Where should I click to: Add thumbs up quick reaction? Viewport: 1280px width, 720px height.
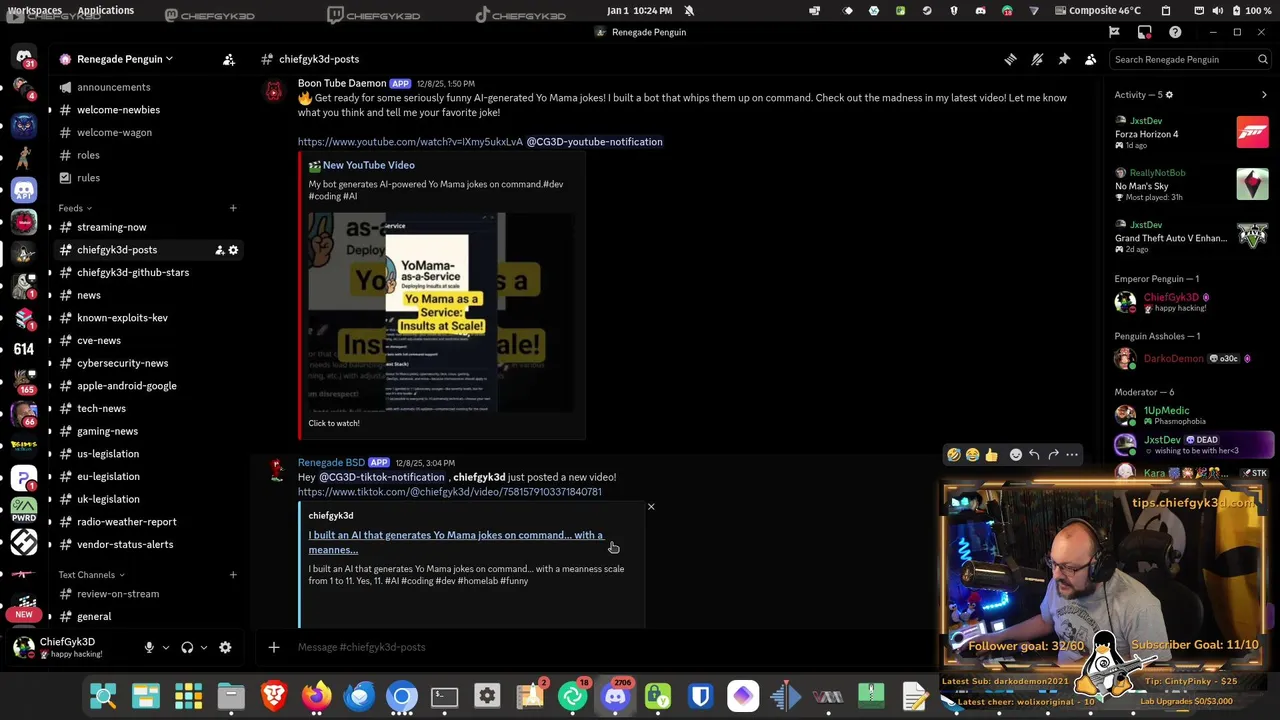click(x=991, y=455)
